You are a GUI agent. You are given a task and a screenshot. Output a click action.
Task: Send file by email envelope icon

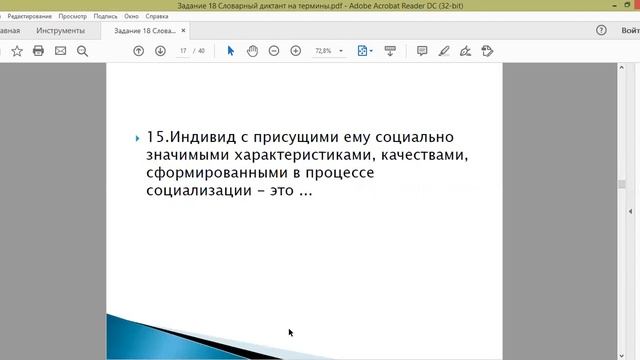point(60,51)
